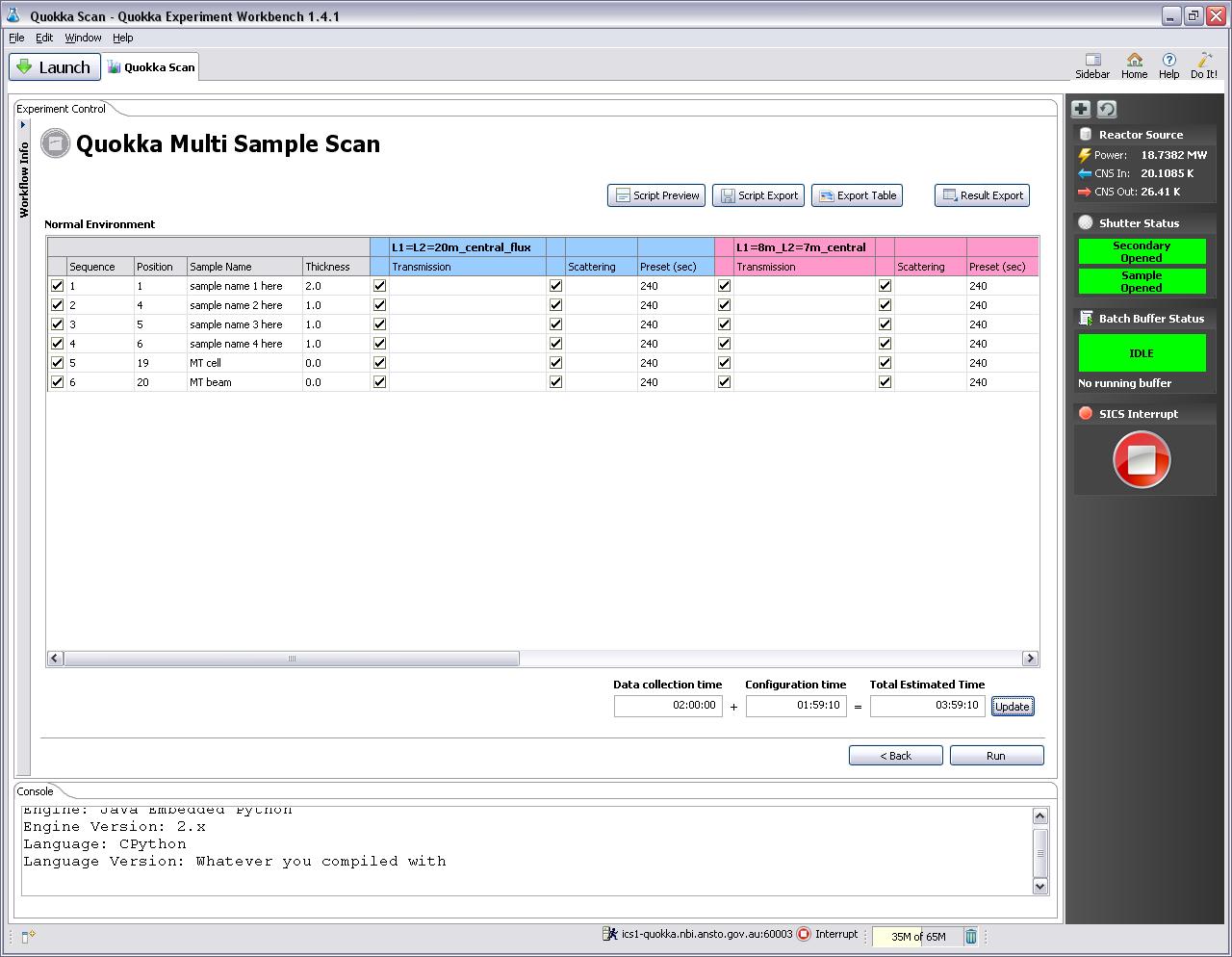Switch to the Quokka Scan tab
Viewport: 1232px width, 957px height.
pos(151,67)
